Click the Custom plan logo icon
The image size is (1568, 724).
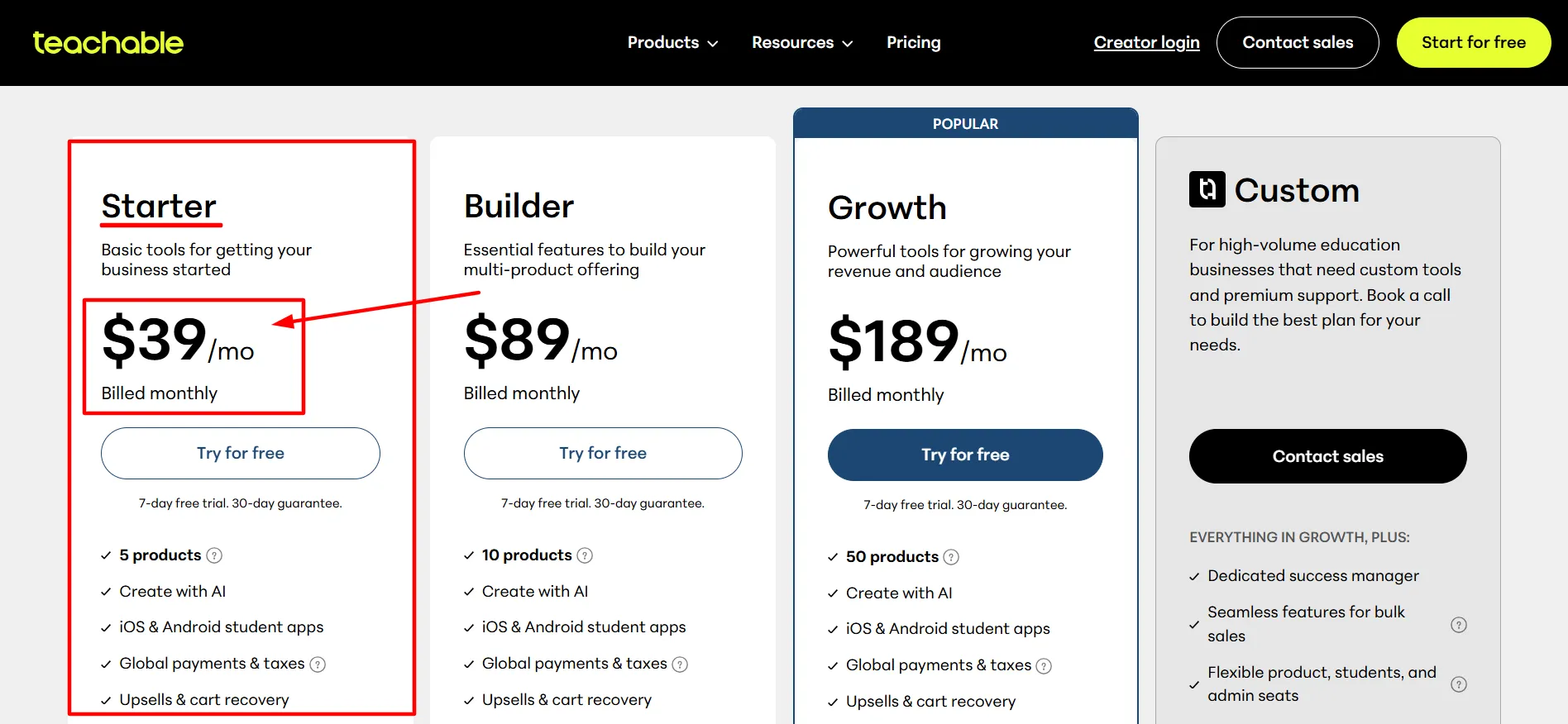[x=1207, y=189]
